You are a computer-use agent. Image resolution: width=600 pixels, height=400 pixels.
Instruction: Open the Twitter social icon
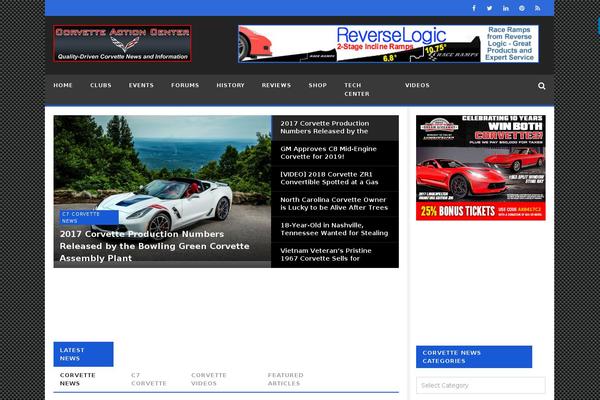tap(489, 8)
